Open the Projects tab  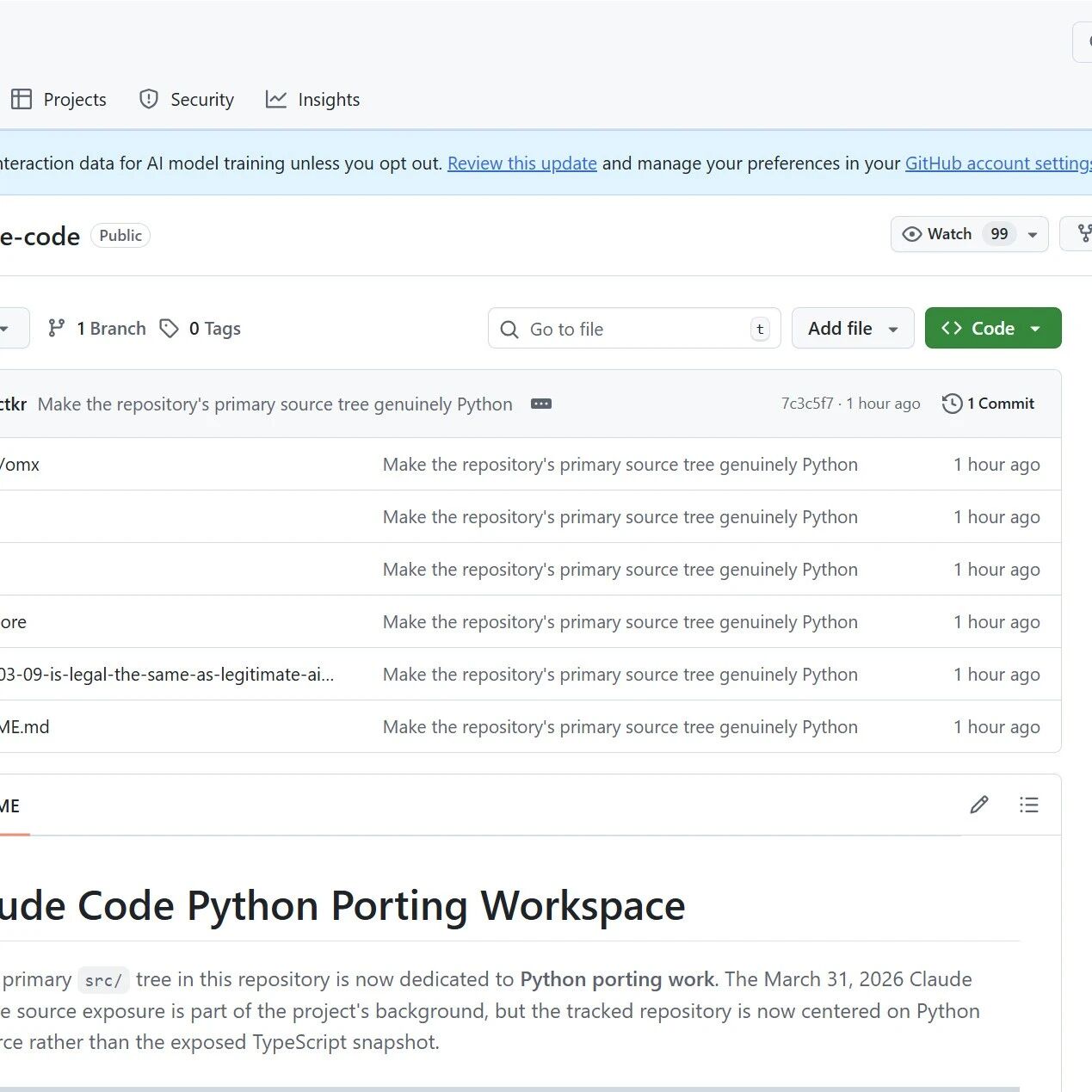point(74,100)
